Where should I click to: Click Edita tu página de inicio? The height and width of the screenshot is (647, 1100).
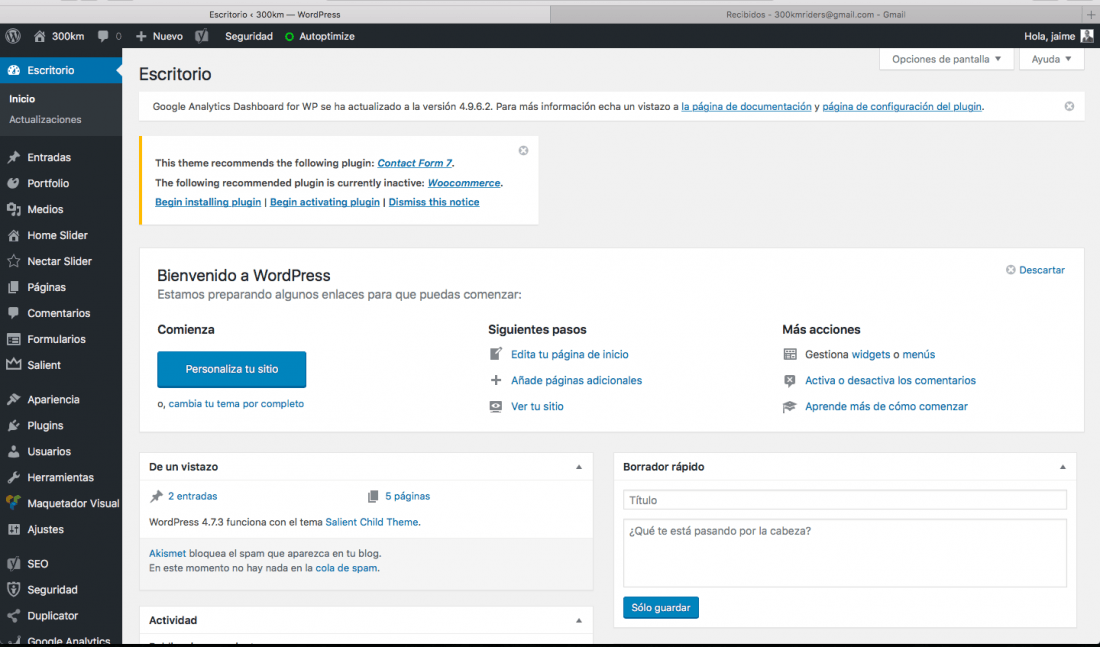[569, 354]
